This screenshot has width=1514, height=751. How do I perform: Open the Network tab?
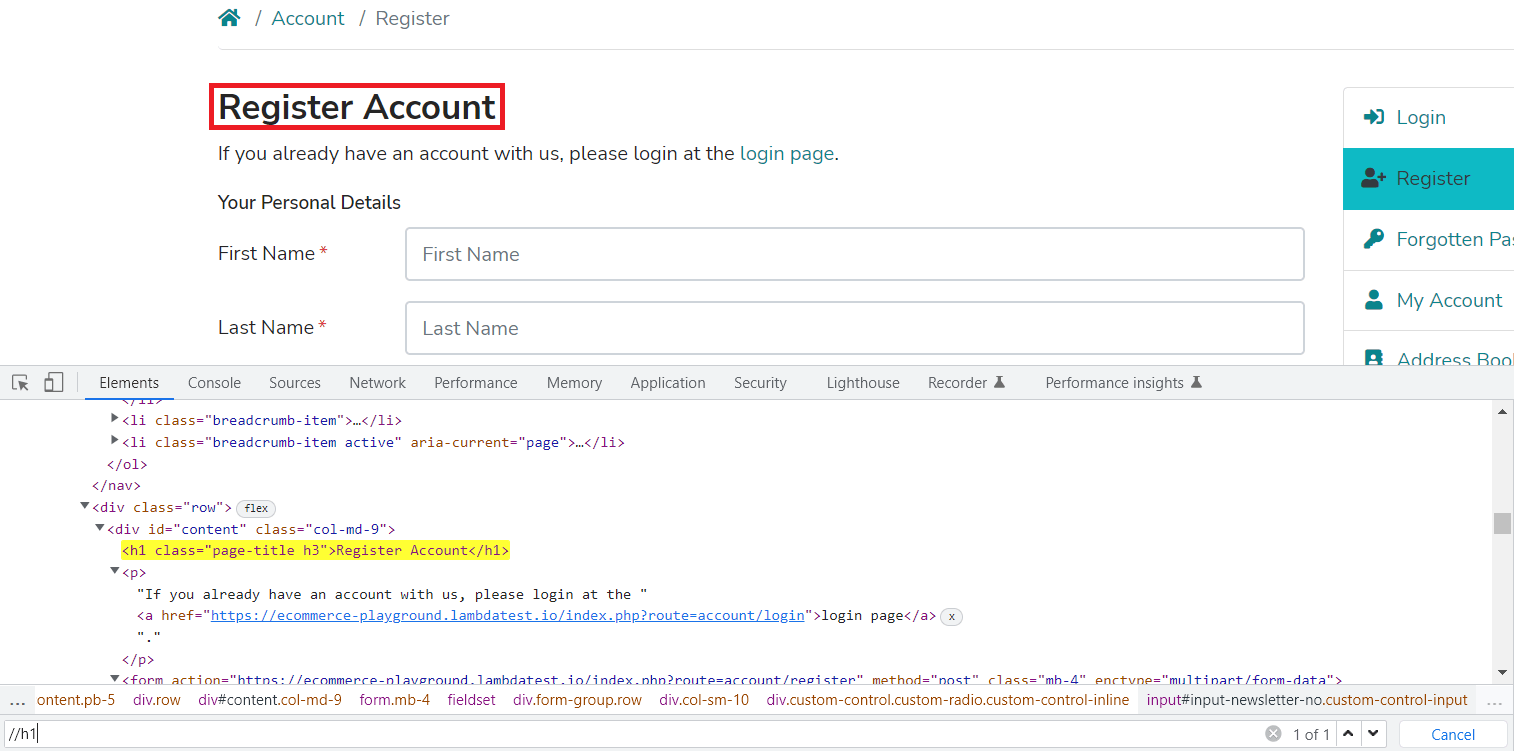pyautogui.click(x=377, y=383)
